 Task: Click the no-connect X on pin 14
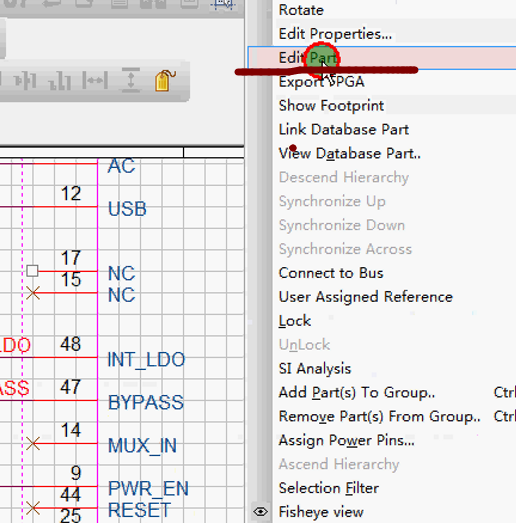[x=33, y=443]
